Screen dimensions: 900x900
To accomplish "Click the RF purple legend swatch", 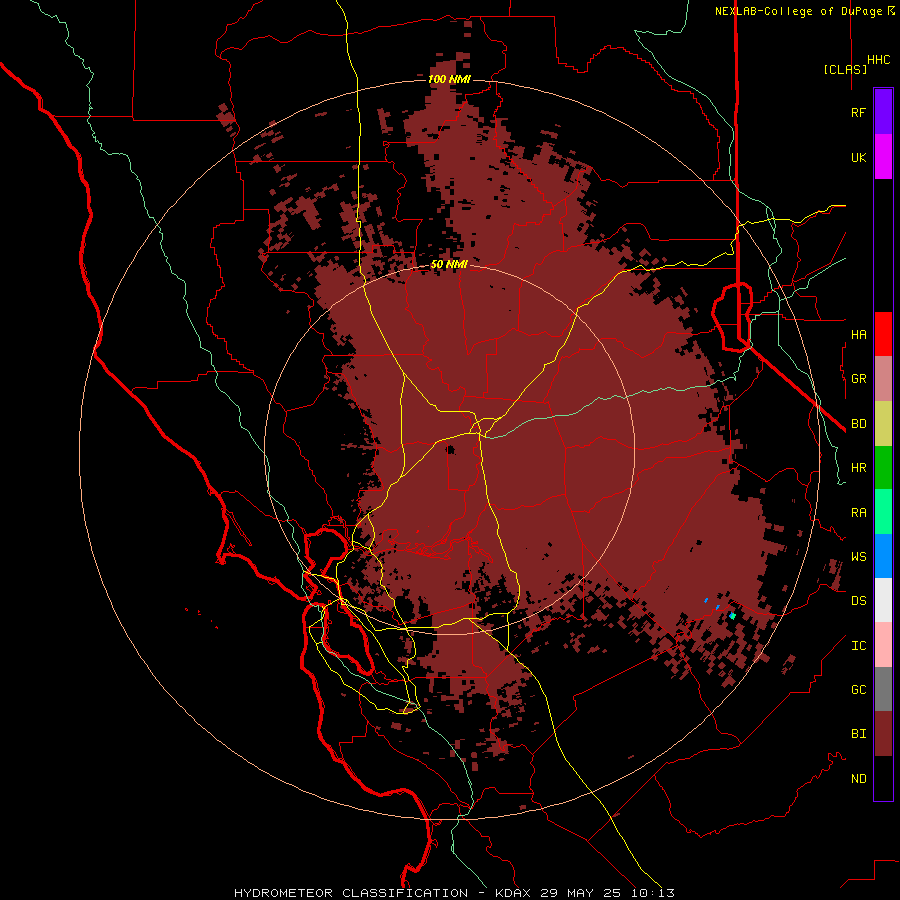I will tap(883, 112).
